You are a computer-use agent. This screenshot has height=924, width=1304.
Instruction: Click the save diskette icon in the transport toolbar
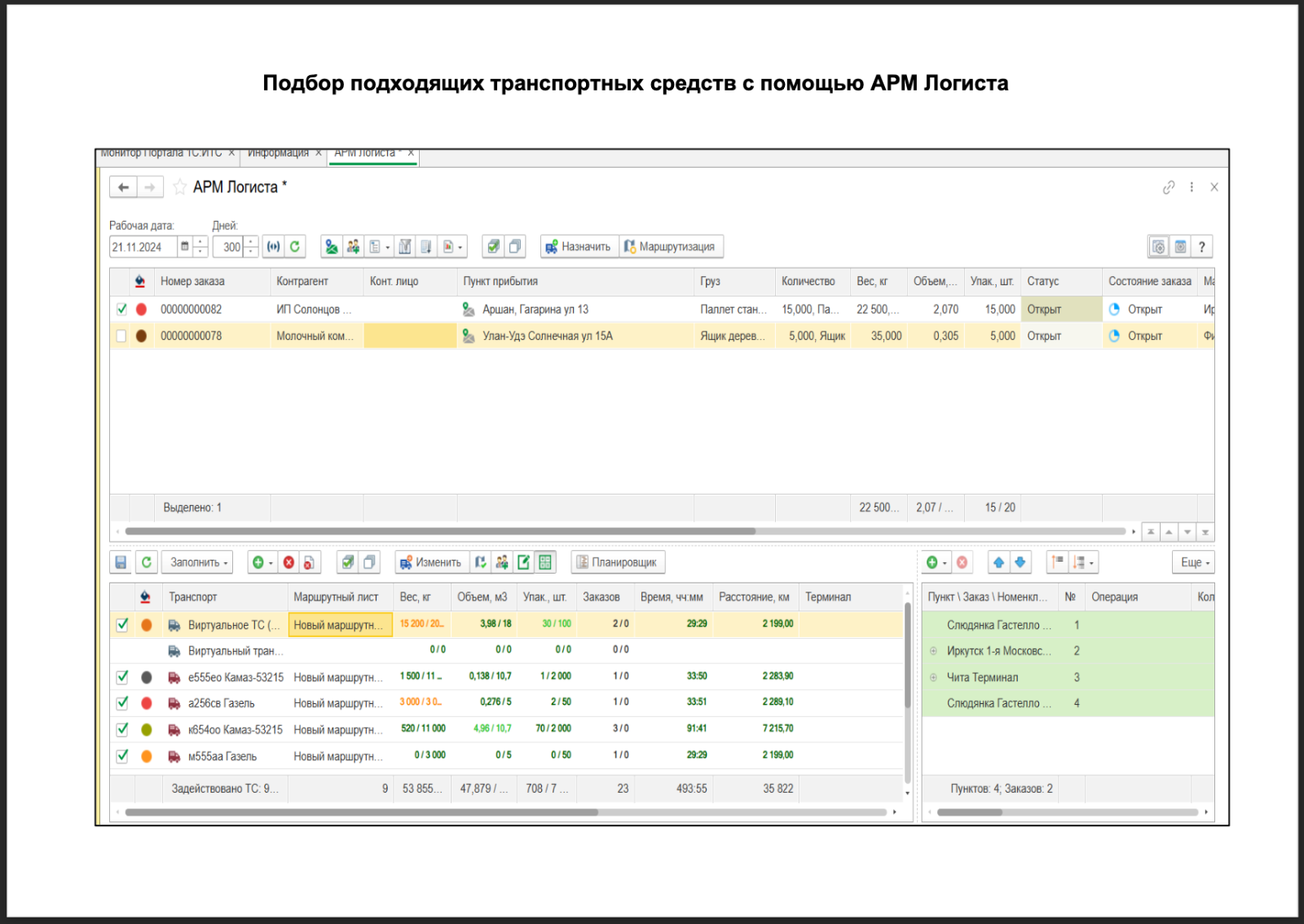(x=121, y=562)
